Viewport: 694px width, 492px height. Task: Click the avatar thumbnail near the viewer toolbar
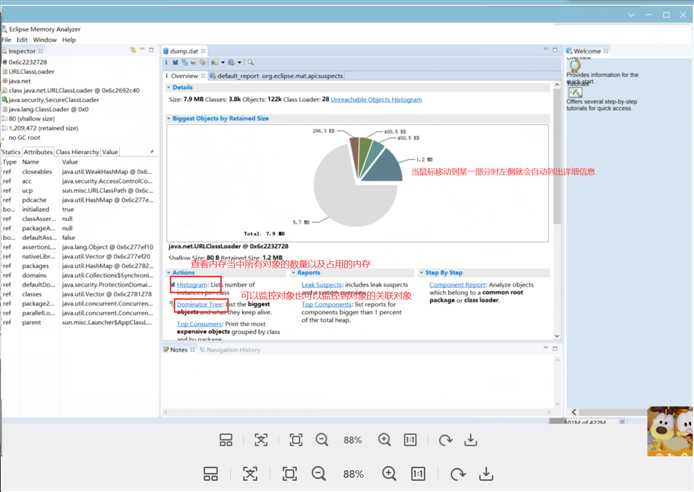pos(670,431)
